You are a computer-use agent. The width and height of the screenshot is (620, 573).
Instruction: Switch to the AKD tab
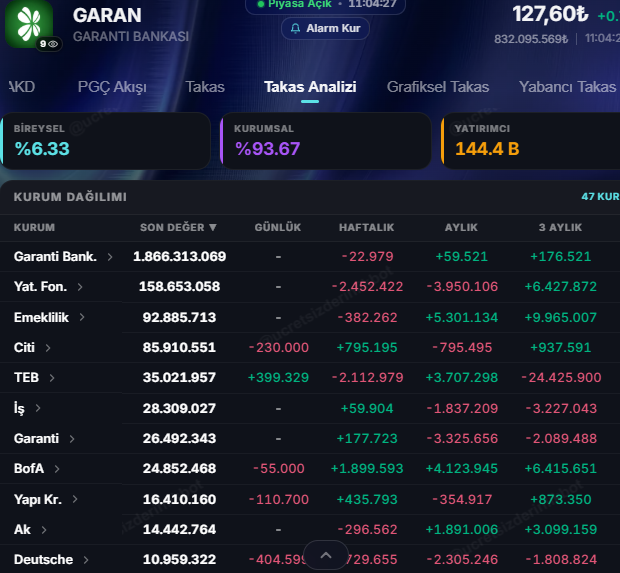(22, 87)
